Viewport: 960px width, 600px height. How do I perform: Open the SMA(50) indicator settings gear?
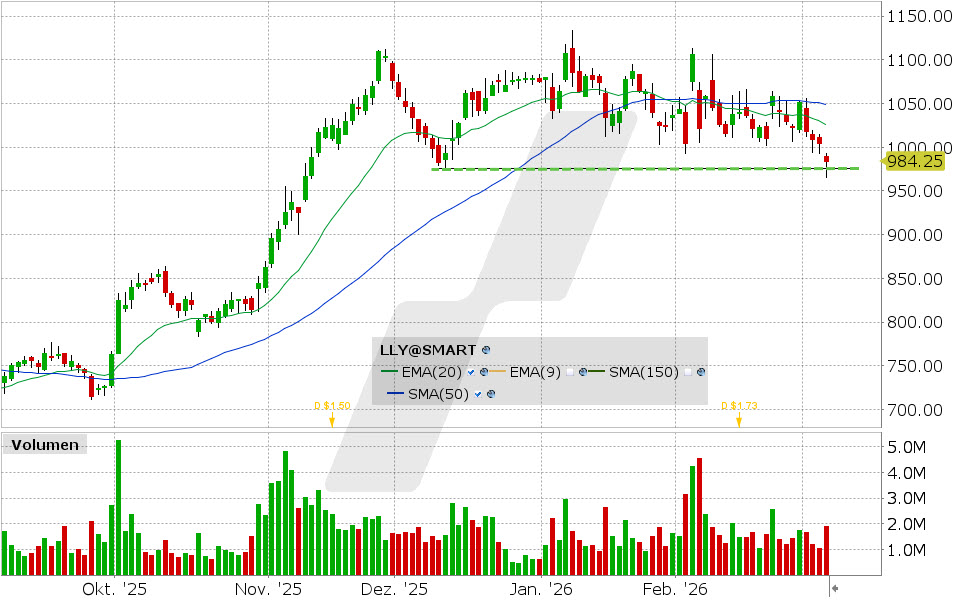click(x=490, y=394)
